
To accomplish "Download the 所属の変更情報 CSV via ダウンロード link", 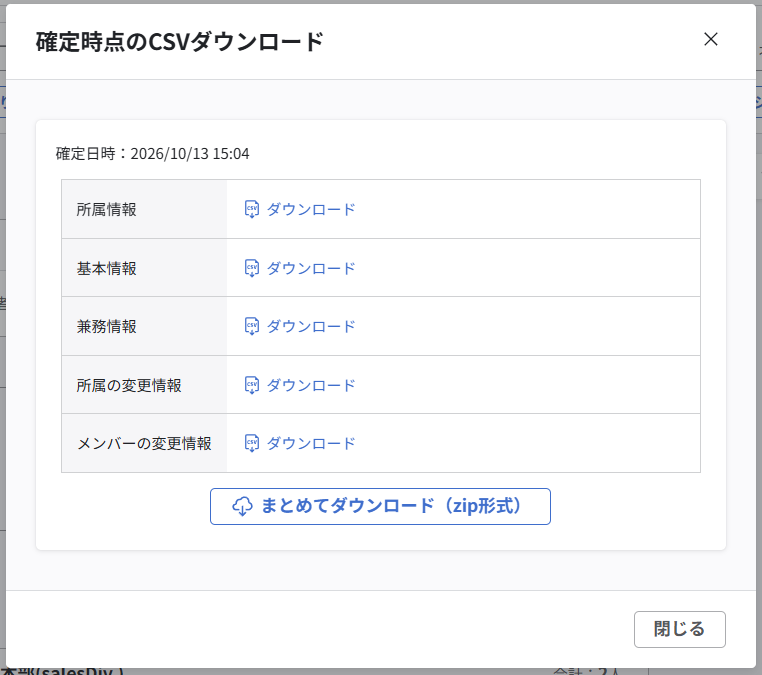I will 311,385.
